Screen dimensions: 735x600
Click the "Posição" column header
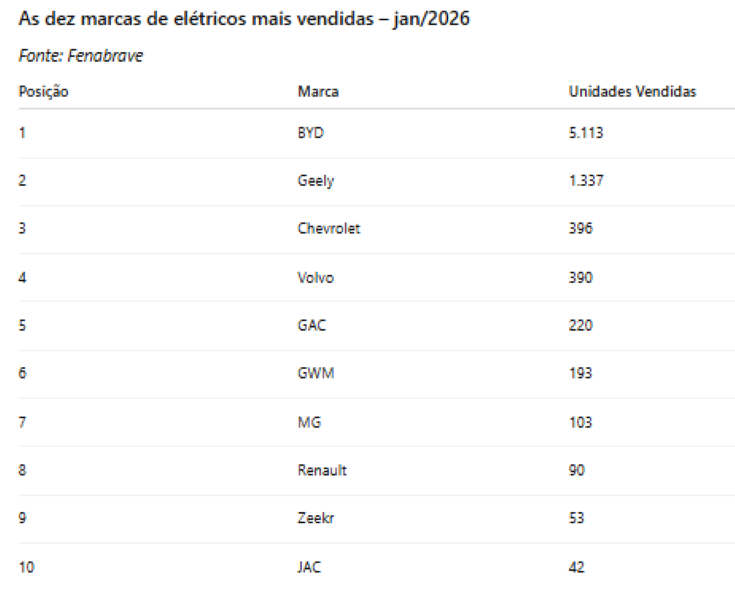click(x=43, y=92)
